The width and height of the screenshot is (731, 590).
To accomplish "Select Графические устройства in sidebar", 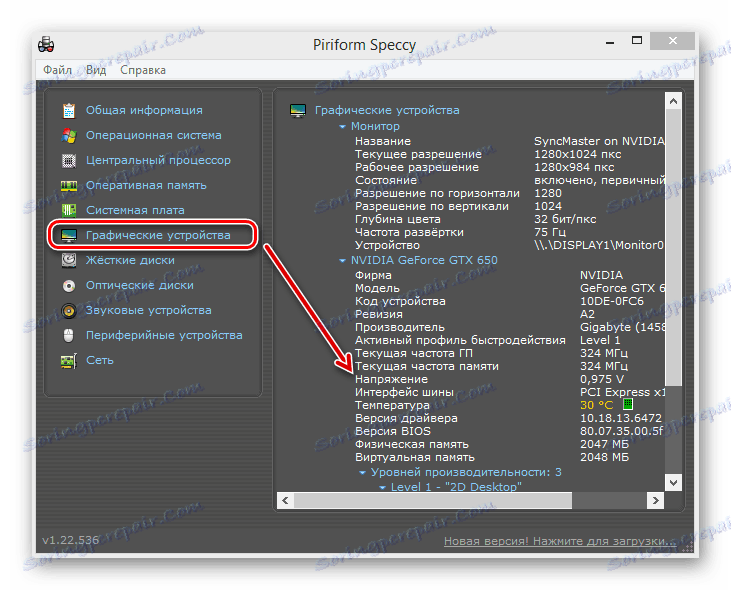I will [x=158, y=235].
